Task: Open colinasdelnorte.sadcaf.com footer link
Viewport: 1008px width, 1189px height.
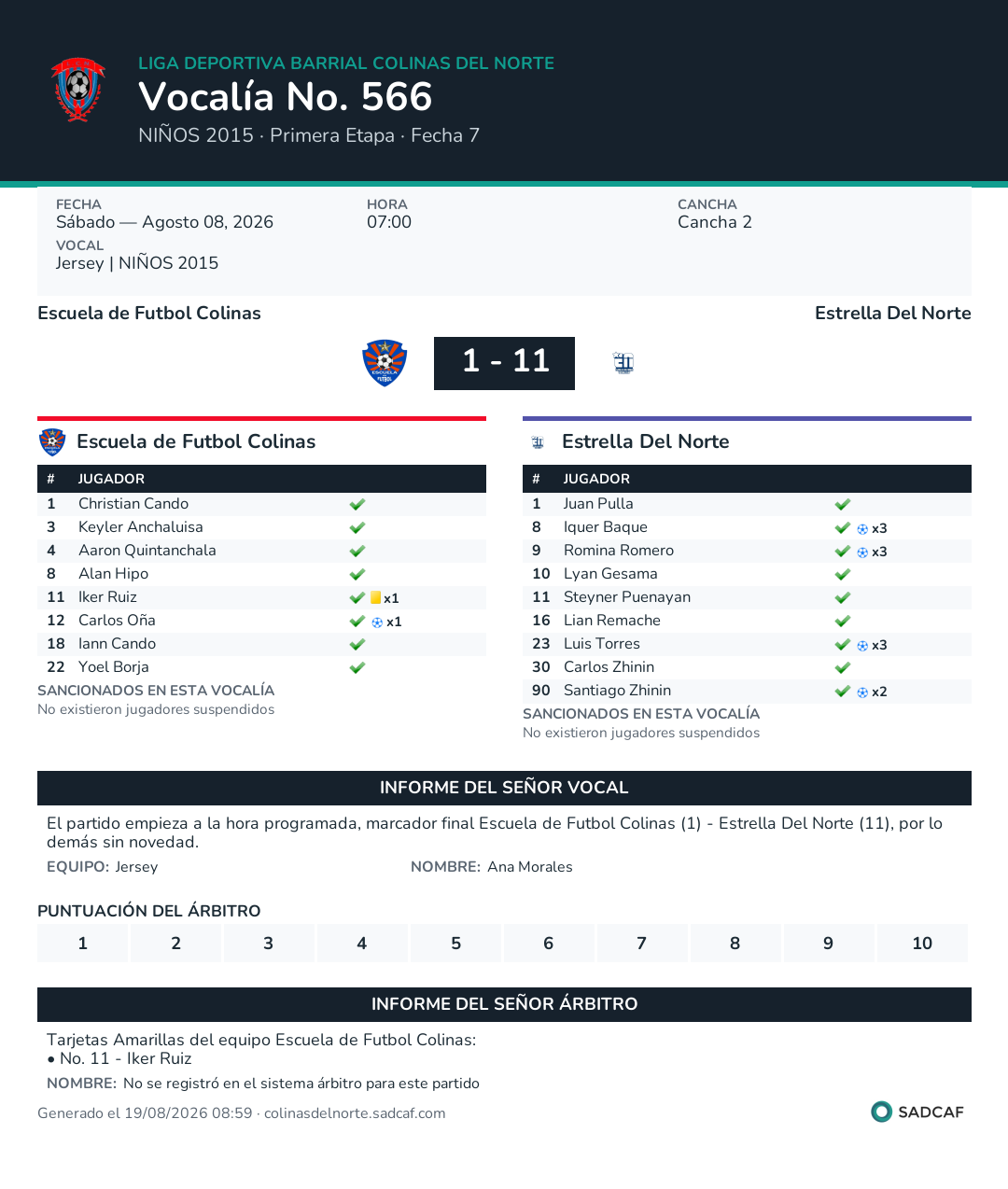Action: 355,1112
